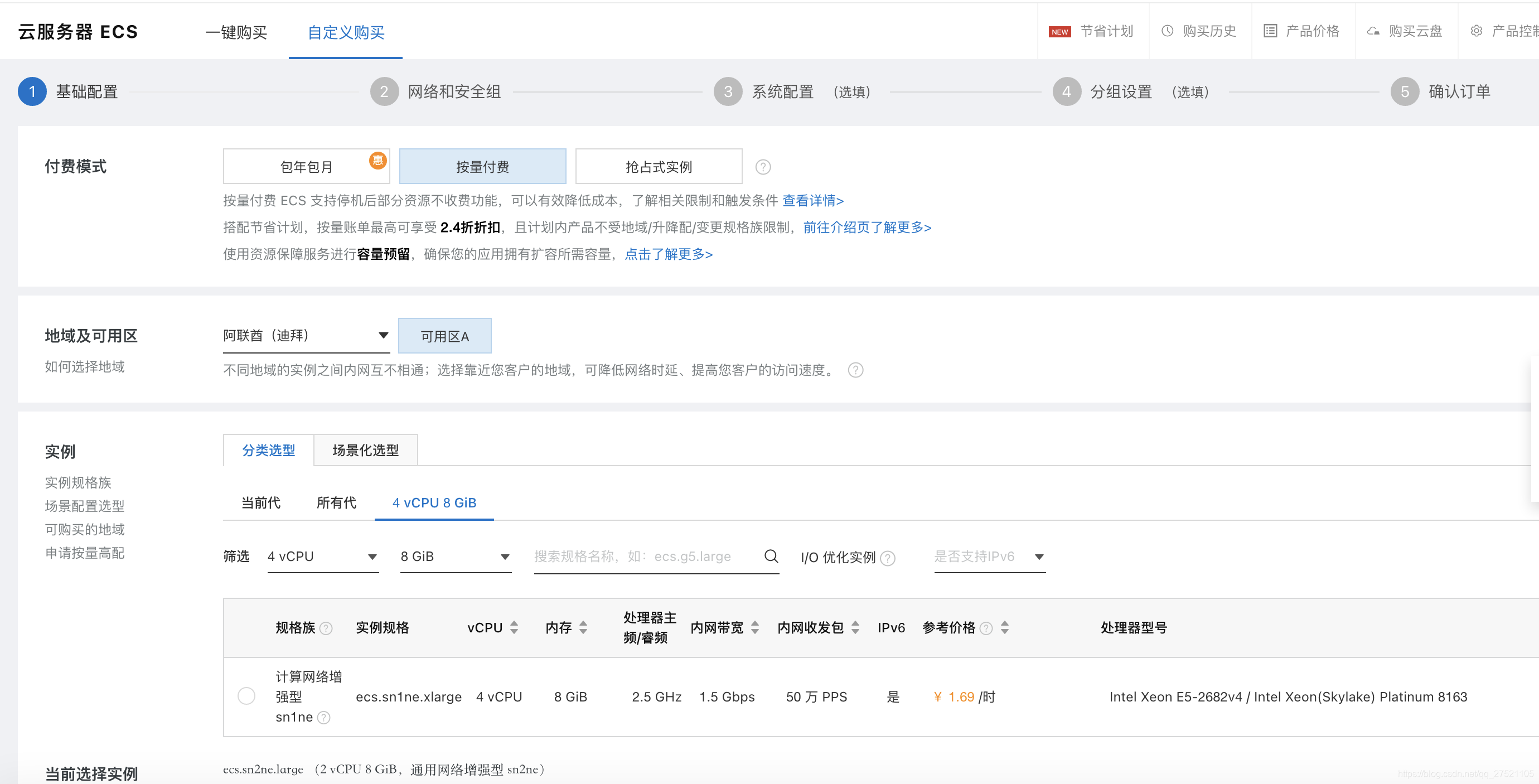This screenshot has width=1539, height=784.
Task: Click 规格族 column help icon
Action: (x=326, y=628)
